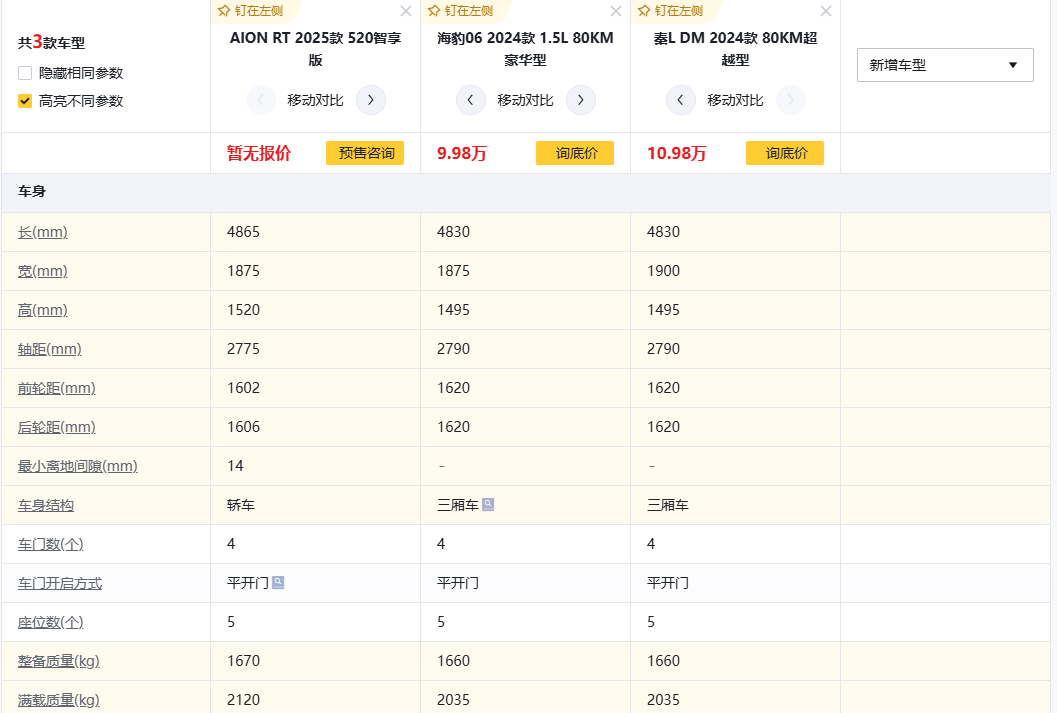Open 轴距(mm) parameter link
The width and height of the screenshot is (1057, 713).
coord(50,349)
